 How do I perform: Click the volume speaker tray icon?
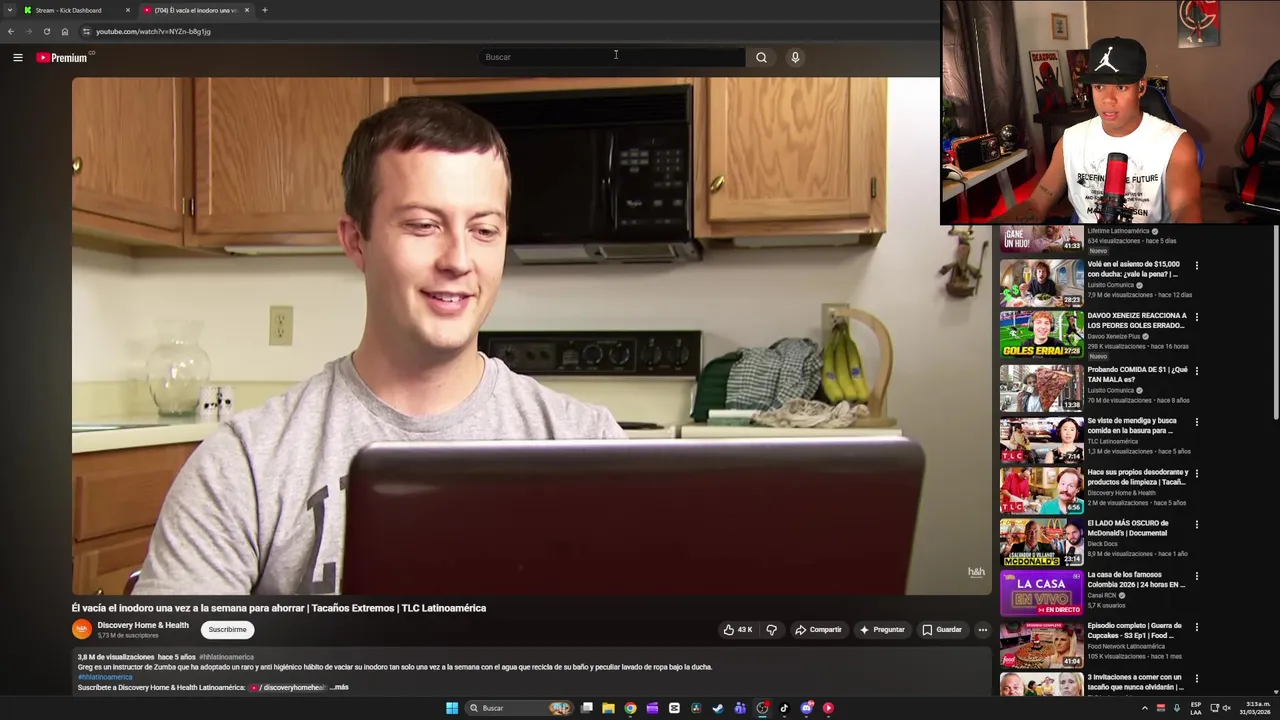pyautogui.click(x=1227, y=708)
